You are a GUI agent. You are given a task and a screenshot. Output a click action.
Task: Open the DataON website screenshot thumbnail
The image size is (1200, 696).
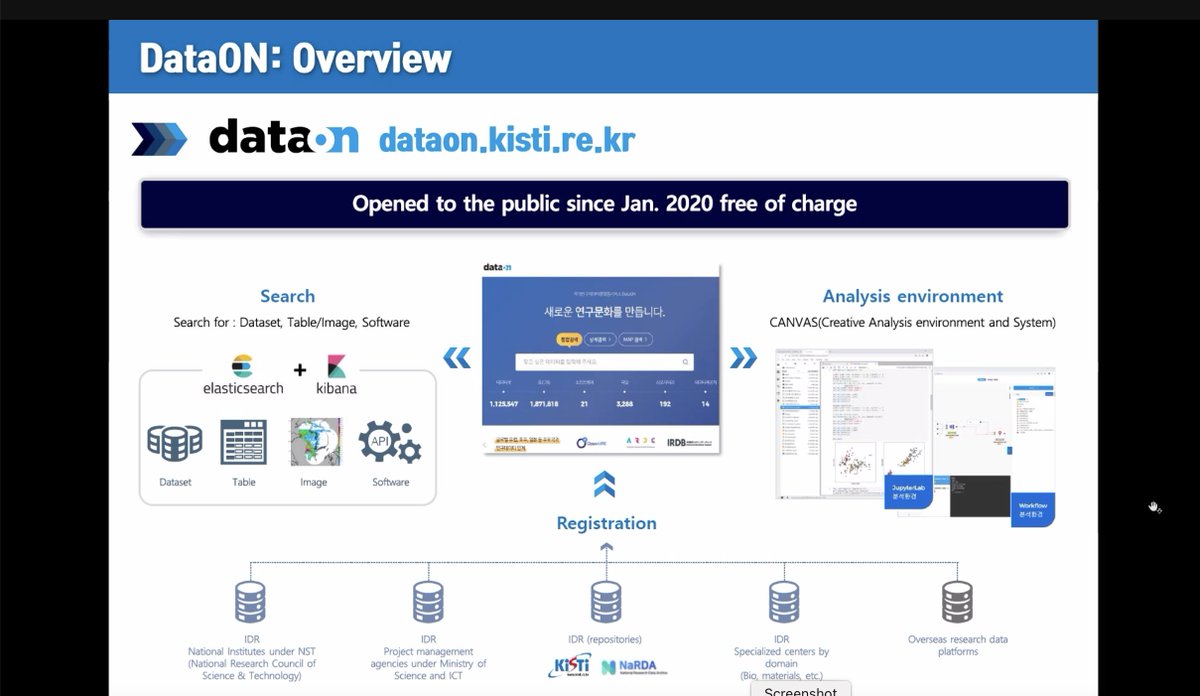click(600, 360)
